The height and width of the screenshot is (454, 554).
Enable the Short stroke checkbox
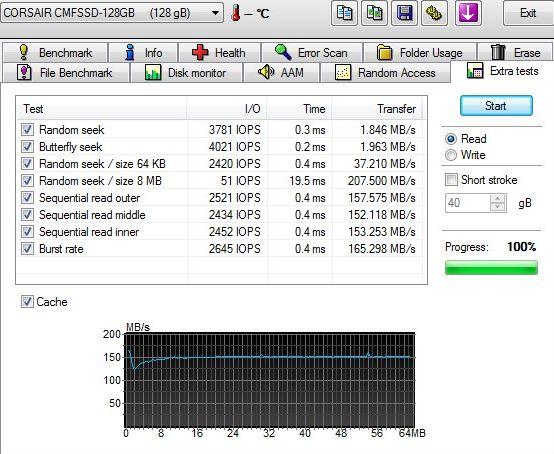pyautogui.click(x=451, y=179)
